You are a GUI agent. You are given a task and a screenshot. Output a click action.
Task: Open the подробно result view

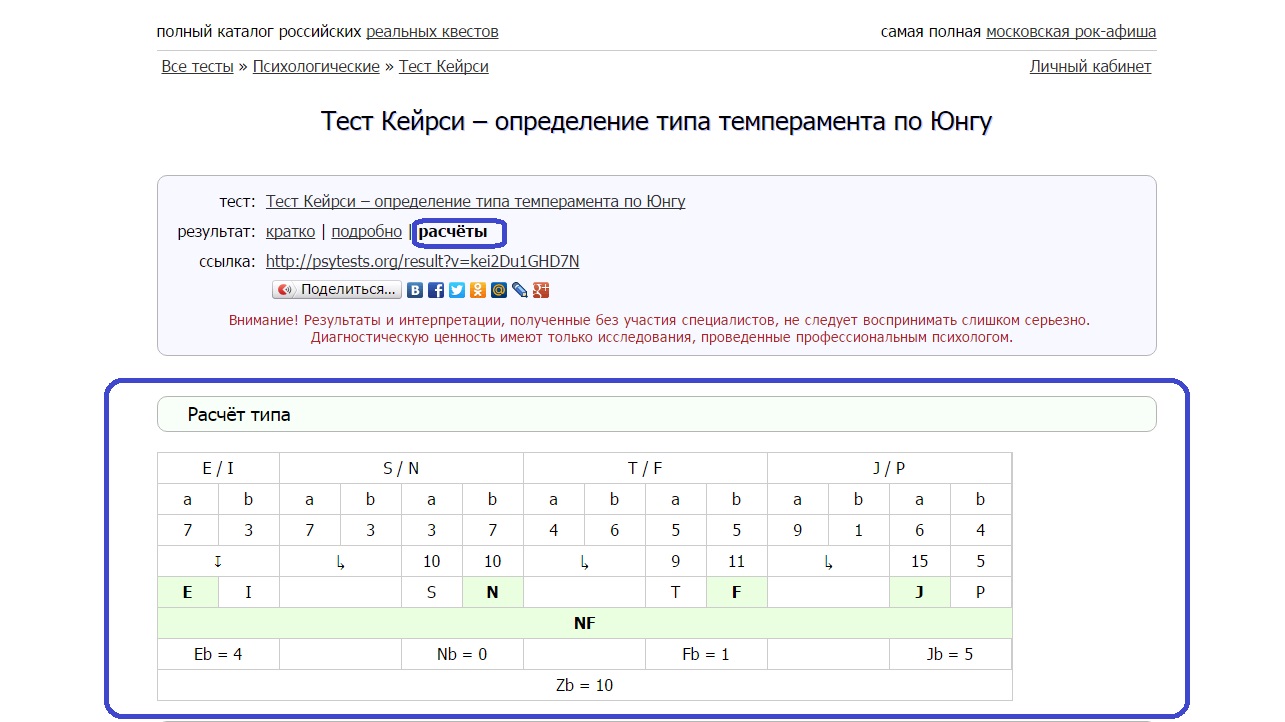click(x=366, y=232)
